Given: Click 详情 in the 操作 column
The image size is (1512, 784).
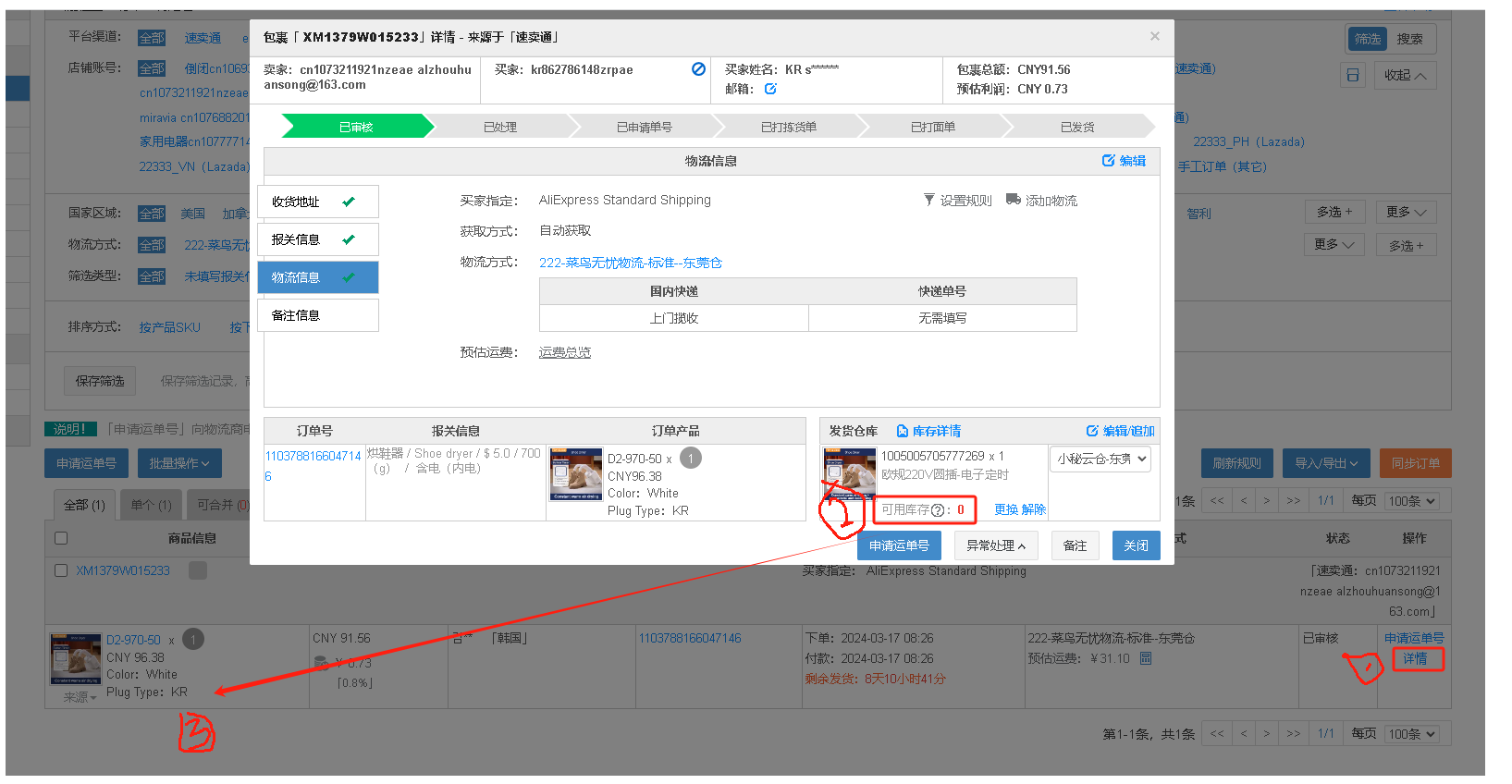Looking at the screenshot, I should pos(1415,658).
